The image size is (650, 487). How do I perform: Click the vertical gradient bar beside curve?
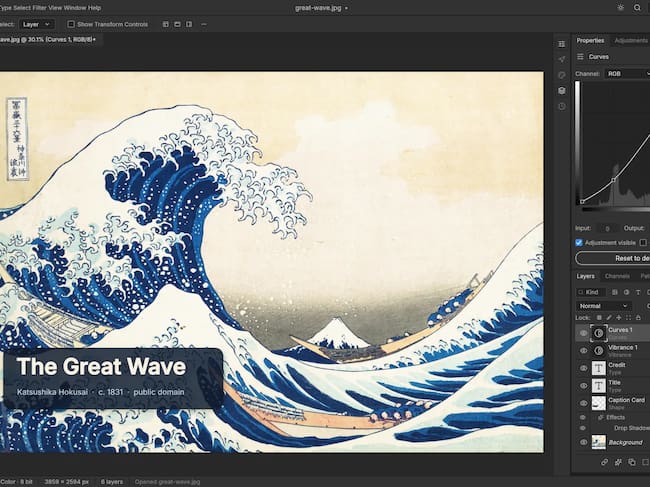pos(577,143)
